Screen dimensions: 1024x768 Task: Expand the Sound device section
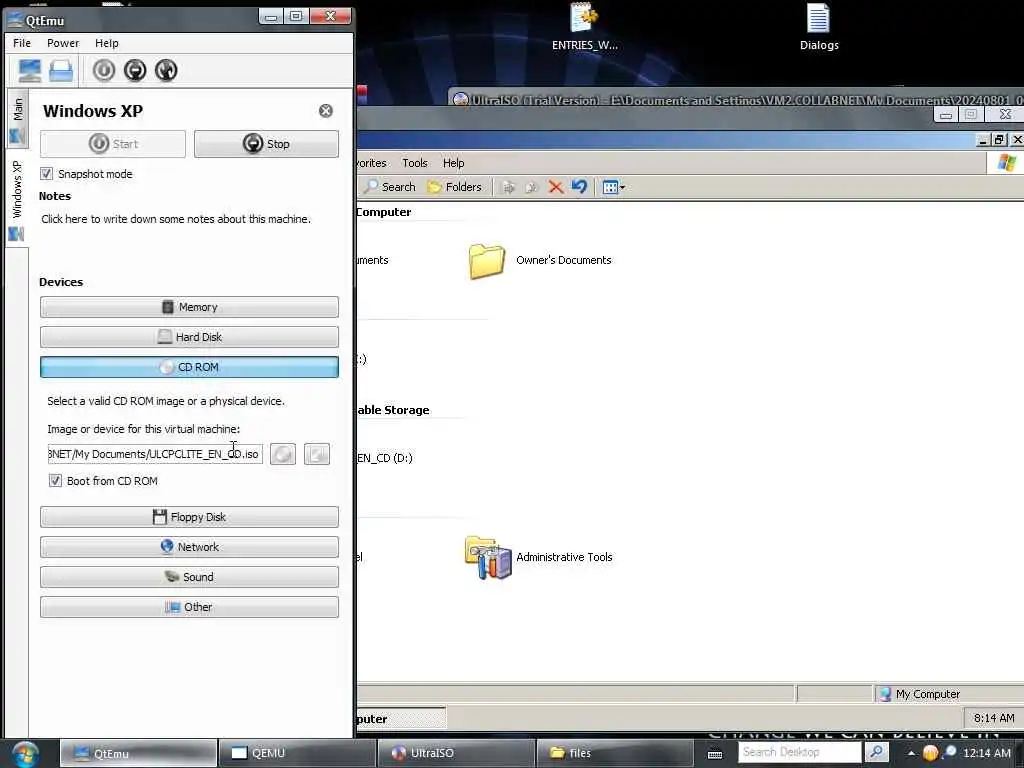(x=189, y=577)
